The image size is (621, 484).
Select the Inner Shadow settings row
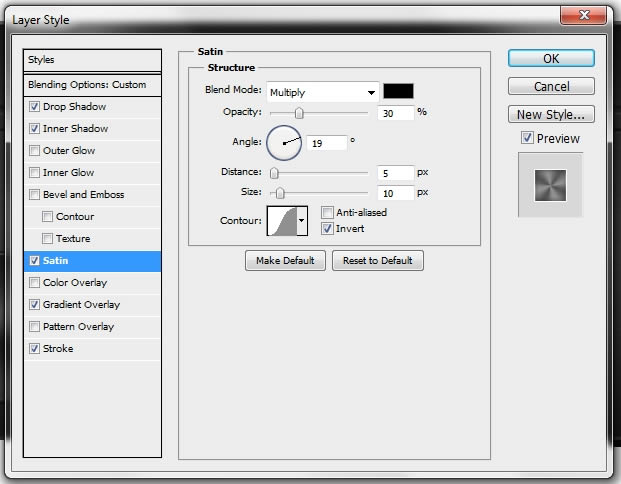pos(92,128)
